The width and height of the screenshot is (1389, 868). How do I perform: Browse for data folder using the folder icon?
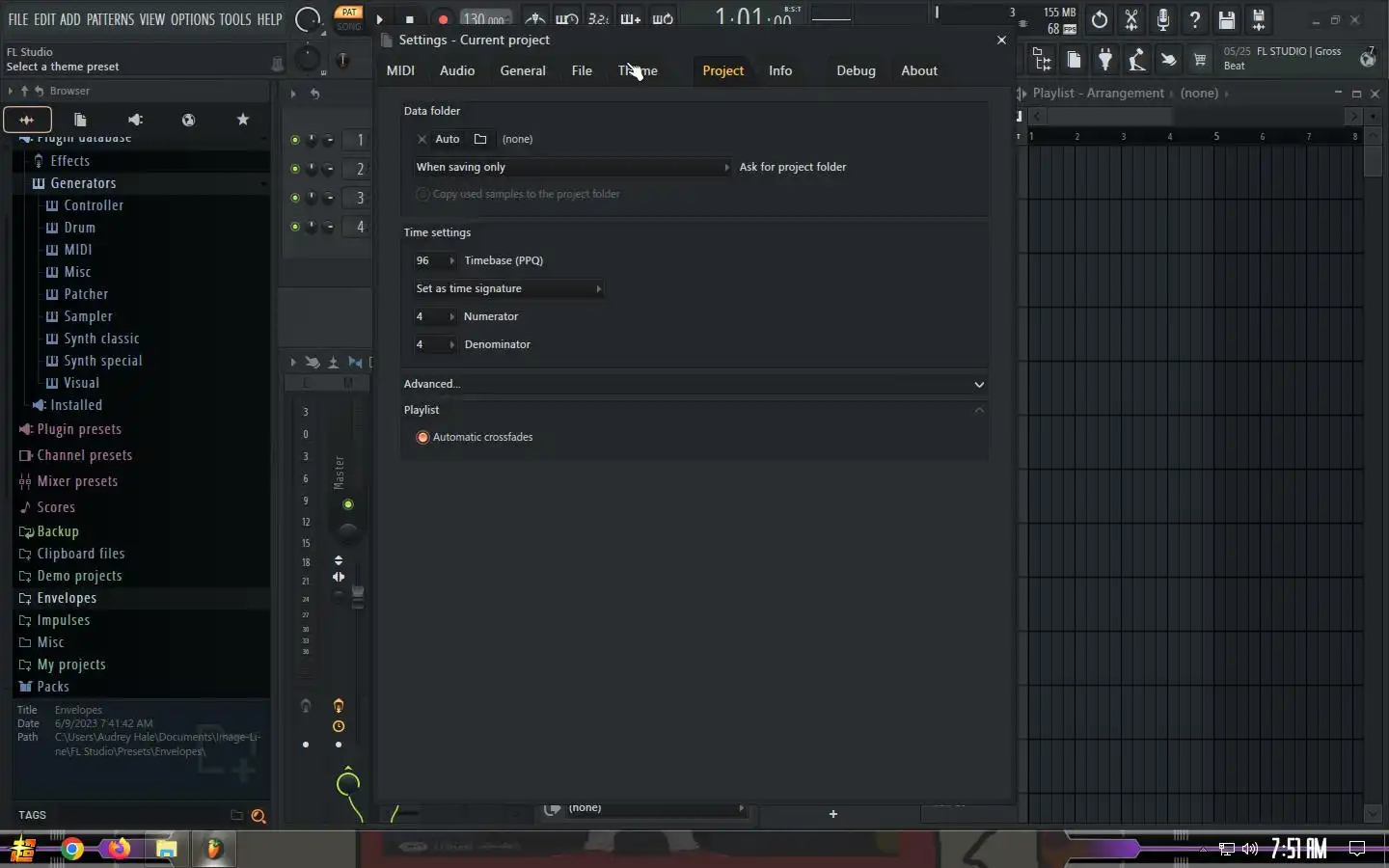coord(480,139)
